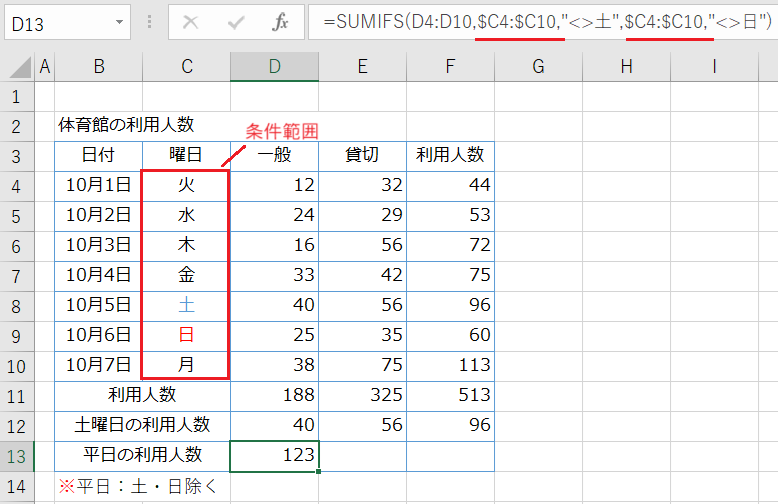Open the Name Box dropdown arrow

[119, 22]
